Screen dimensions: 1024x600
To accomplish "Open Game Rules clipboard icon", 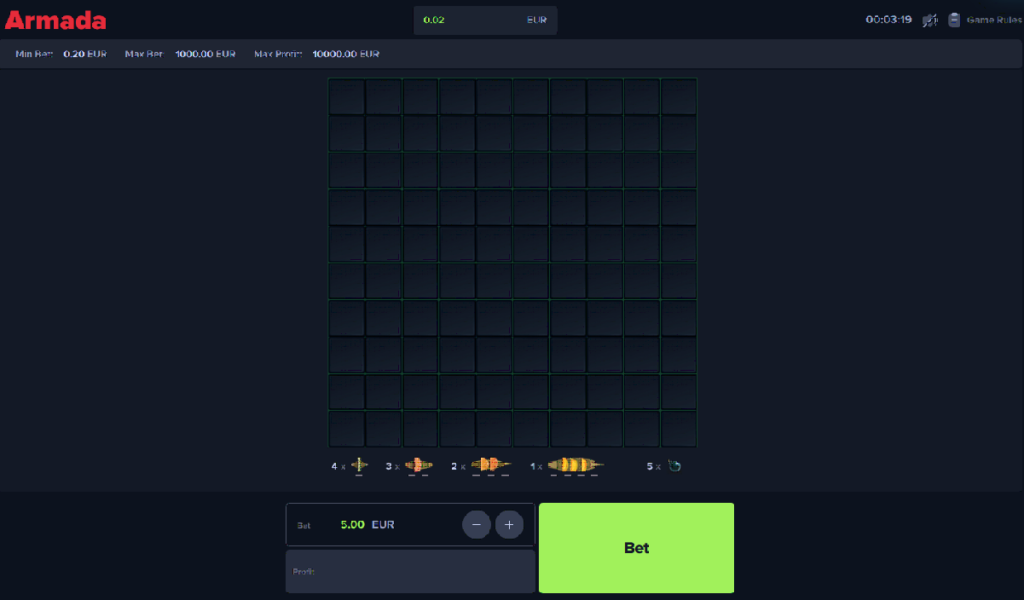I will coord(954,20).
